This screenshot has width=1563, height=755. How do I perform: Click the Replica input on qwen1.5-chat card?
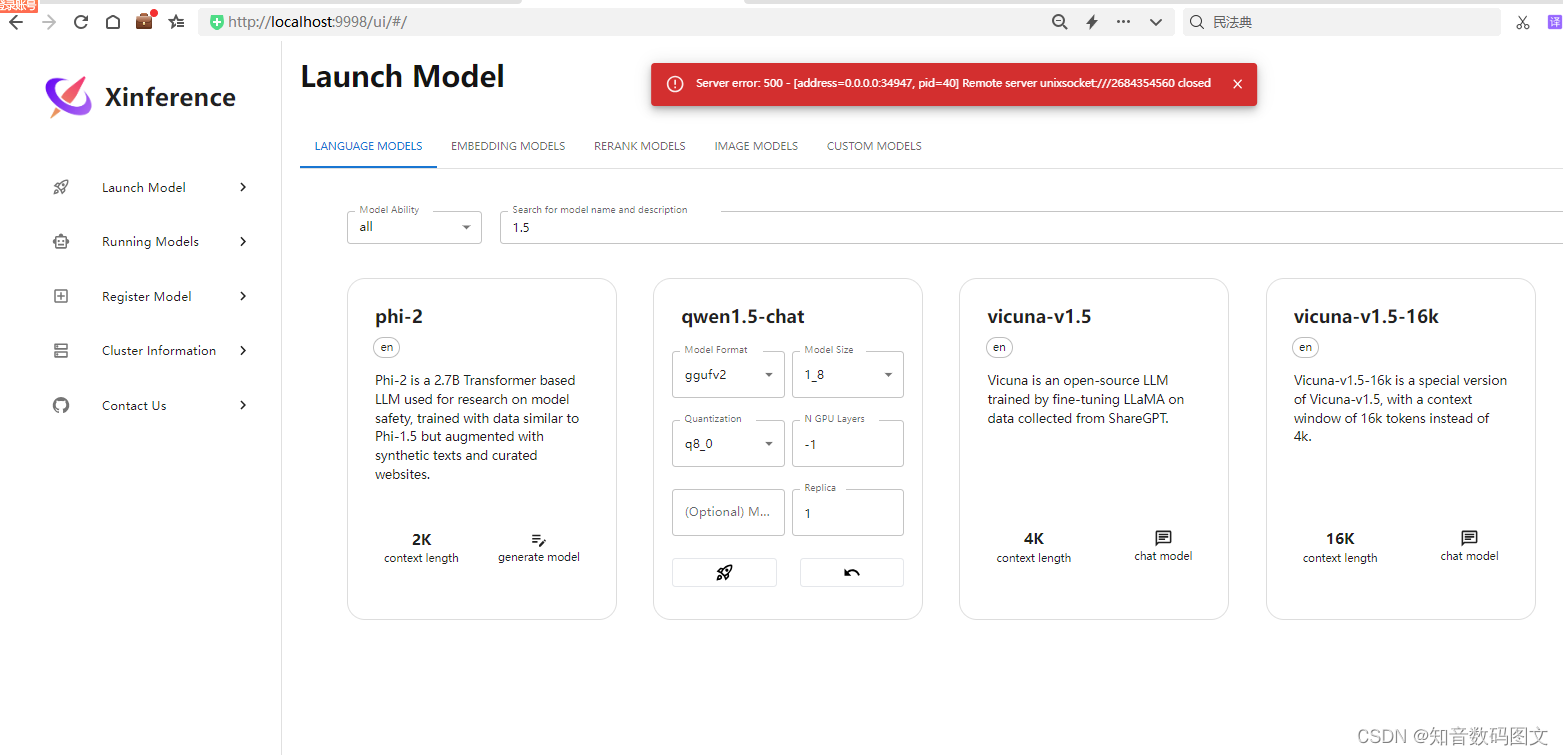[847, 512]
